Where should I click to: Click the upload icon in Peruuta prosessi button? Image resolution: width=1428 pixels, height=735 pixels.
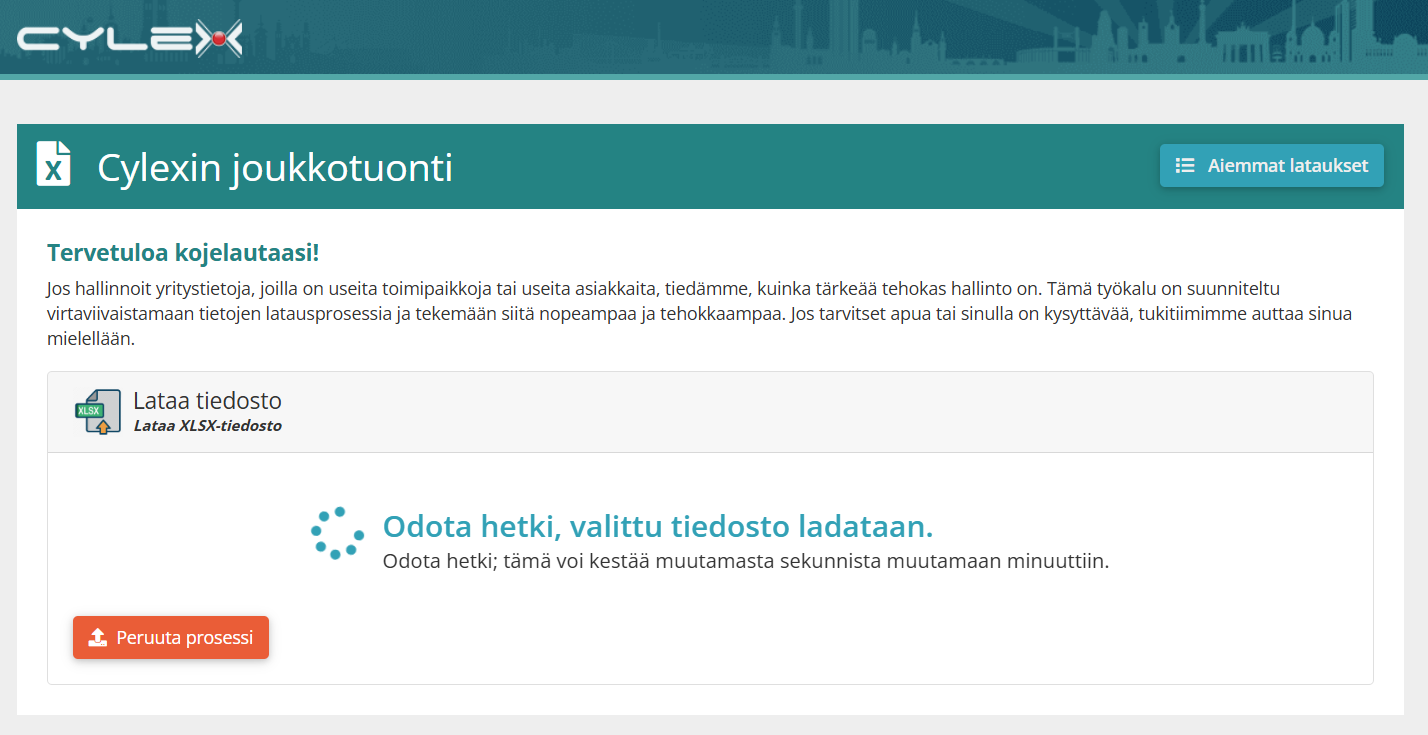click(97, 637)
